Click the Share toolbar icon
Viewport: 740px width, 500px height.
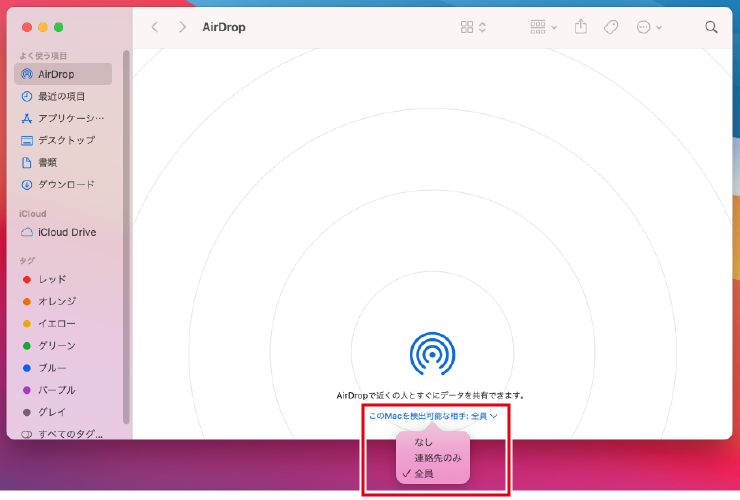coord(581,26)
